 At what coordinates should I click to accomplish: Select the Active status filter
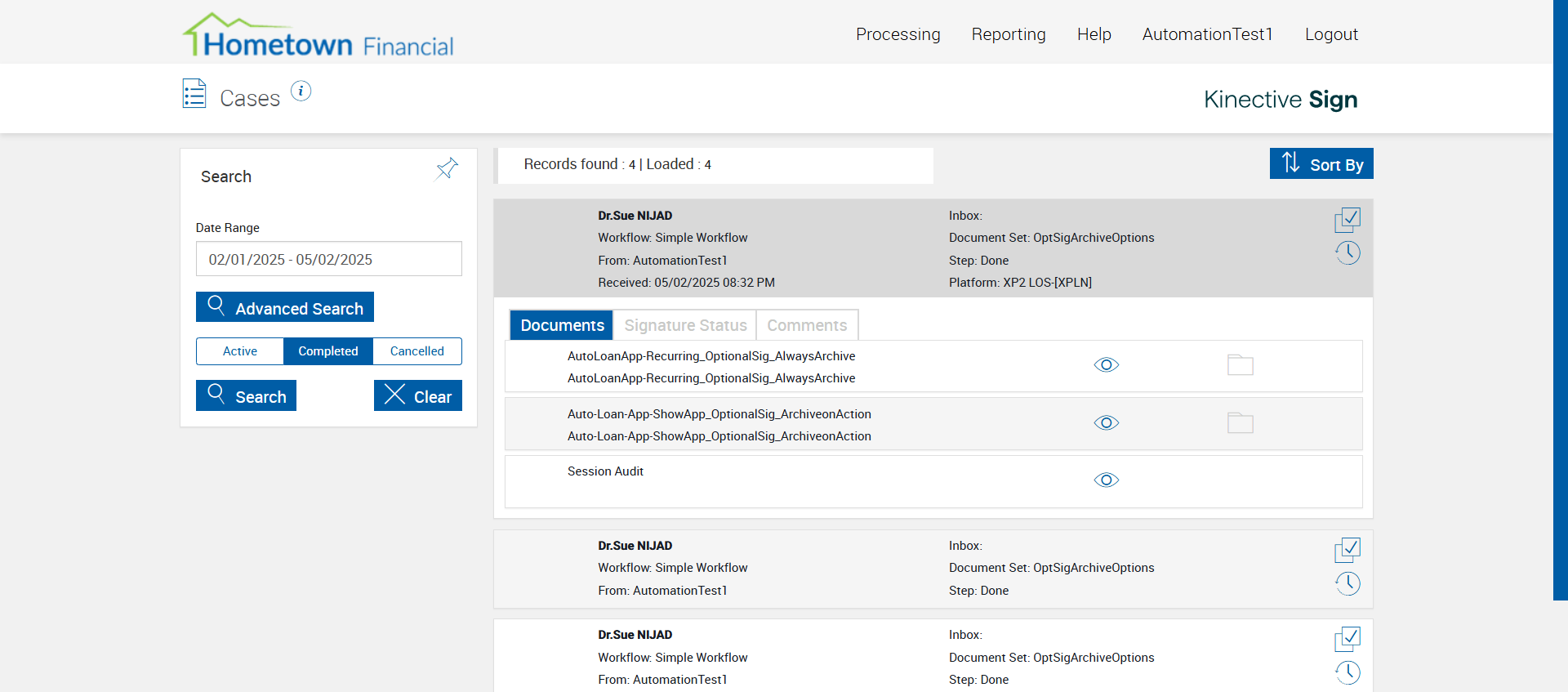click(240, 351)
